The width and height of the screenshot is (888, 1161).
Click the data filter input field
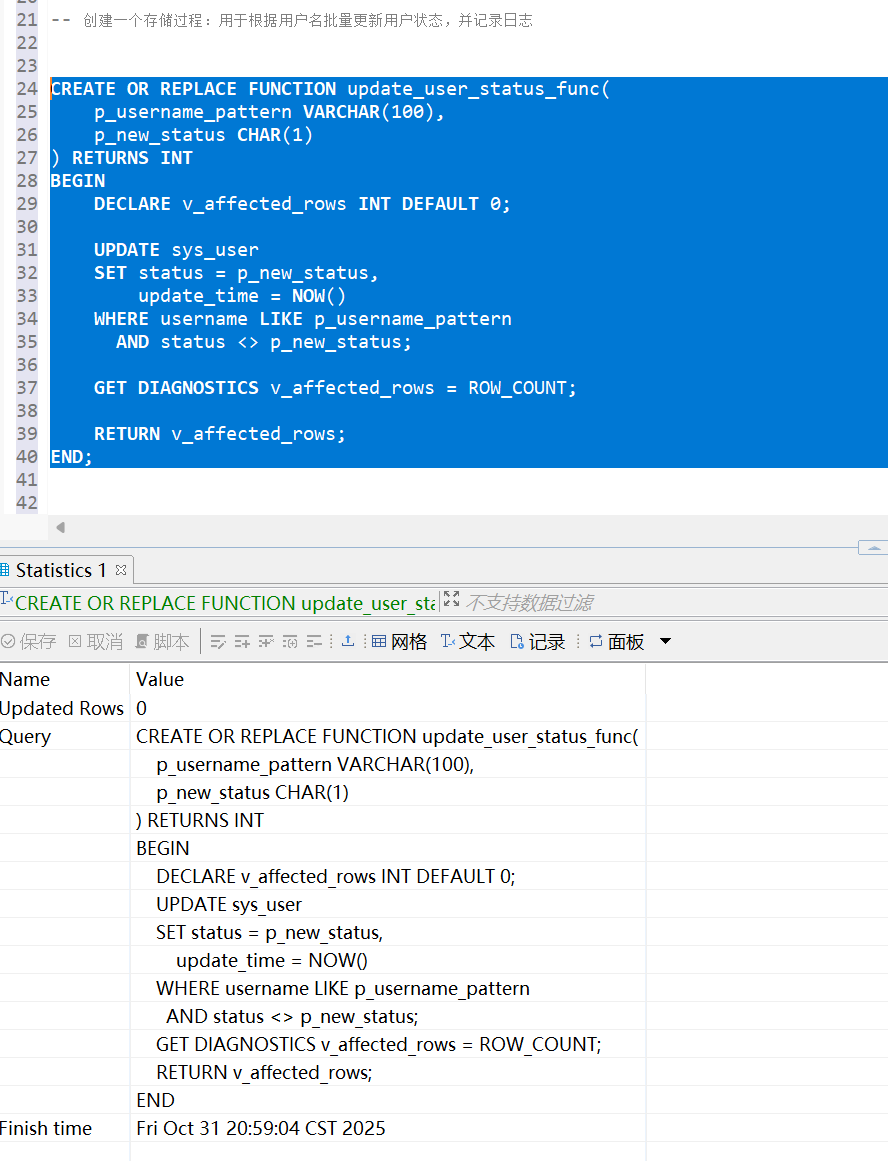(x=660, y=602)
